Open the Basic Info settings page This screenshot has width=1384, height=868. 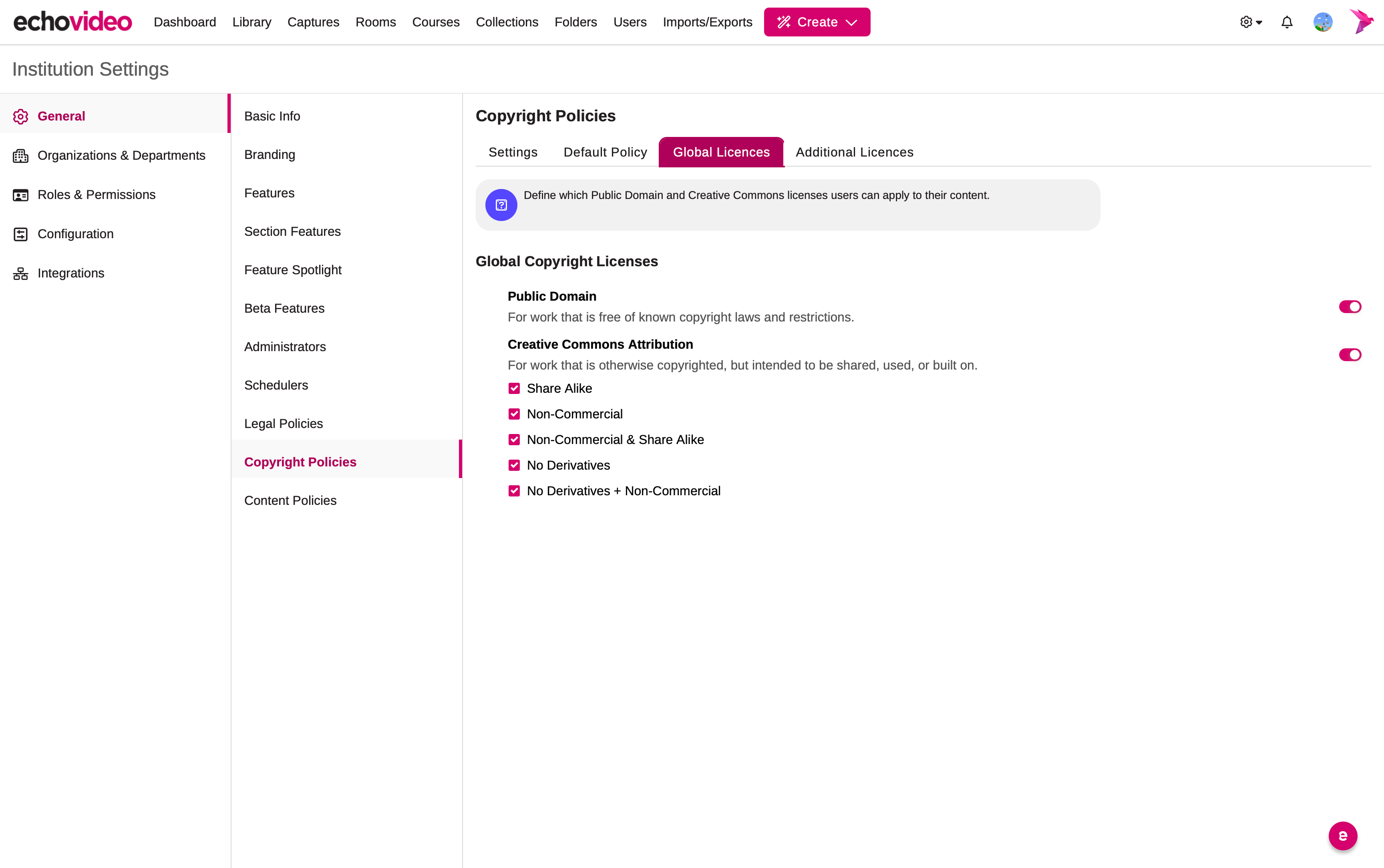[x=346, y=117]
